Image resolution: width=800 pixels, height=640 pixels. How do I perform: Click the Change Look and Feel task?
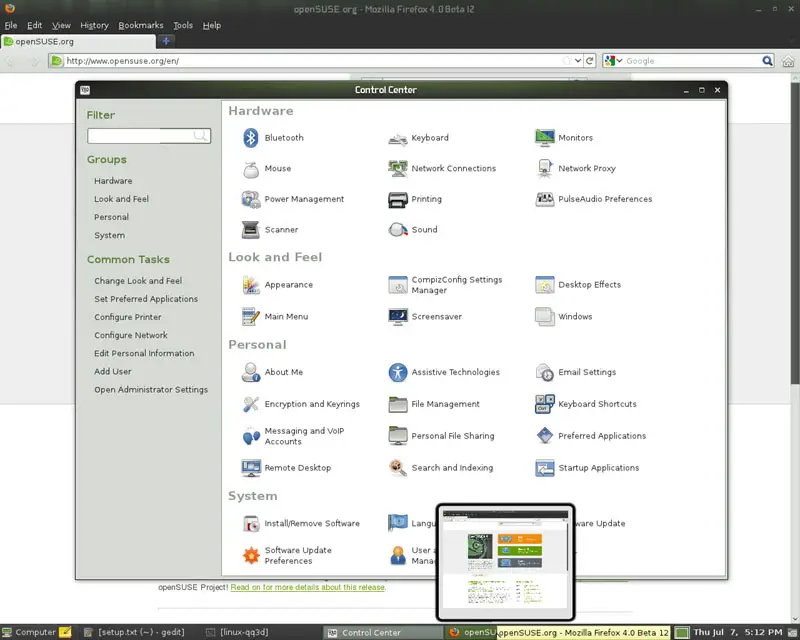pos(138,281)
